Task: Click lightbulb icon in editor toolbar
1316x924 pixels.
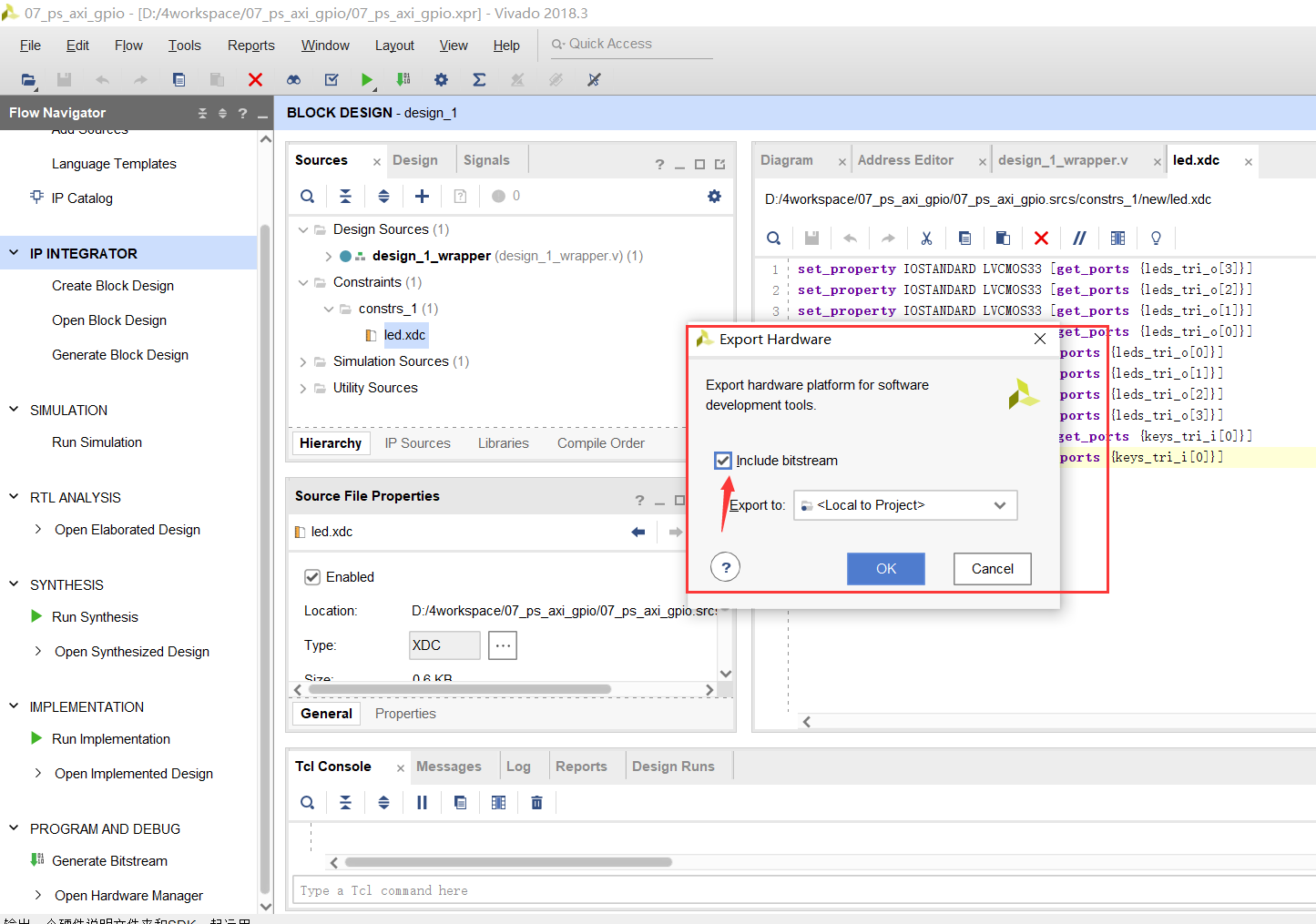Action: pyautogui.click(x=1156, y=238)
